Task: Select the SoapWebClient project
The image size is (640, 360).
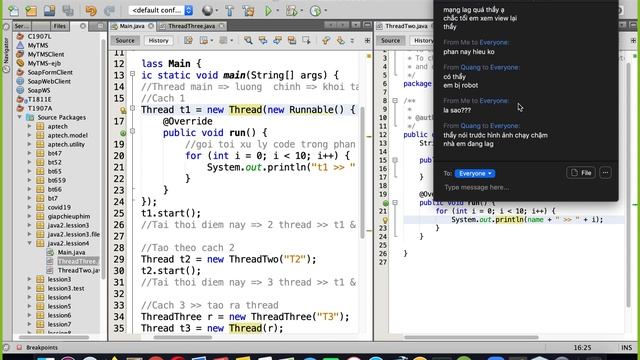Action: tap(49, 81)
